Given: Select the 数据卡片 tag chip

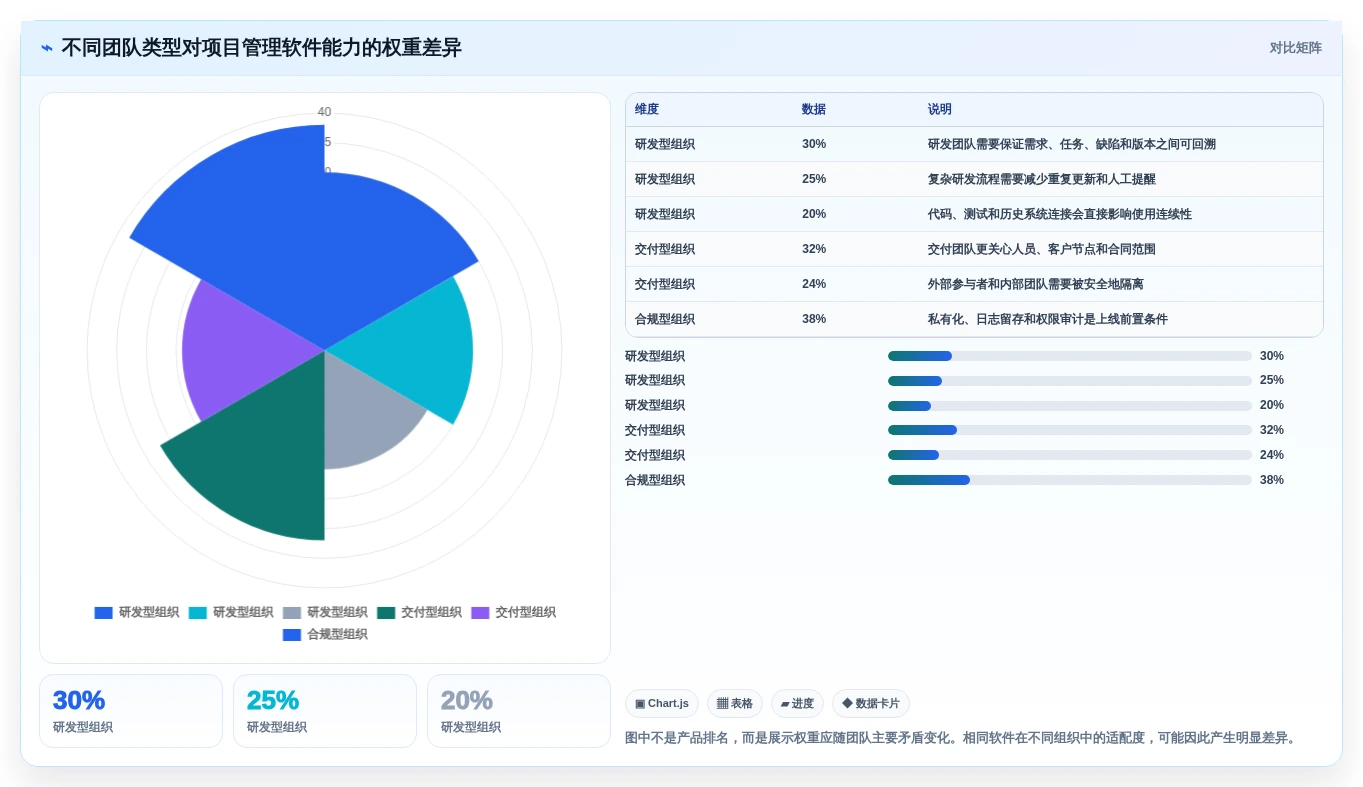Looking at the screenshot, I should (x=871, y=703).
